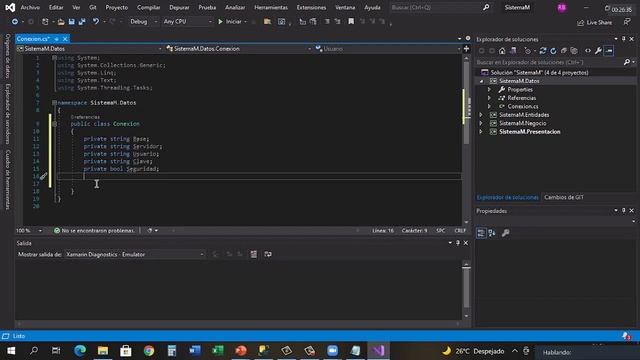Open the Debug configuration dropdown

(x=143, y=22)
